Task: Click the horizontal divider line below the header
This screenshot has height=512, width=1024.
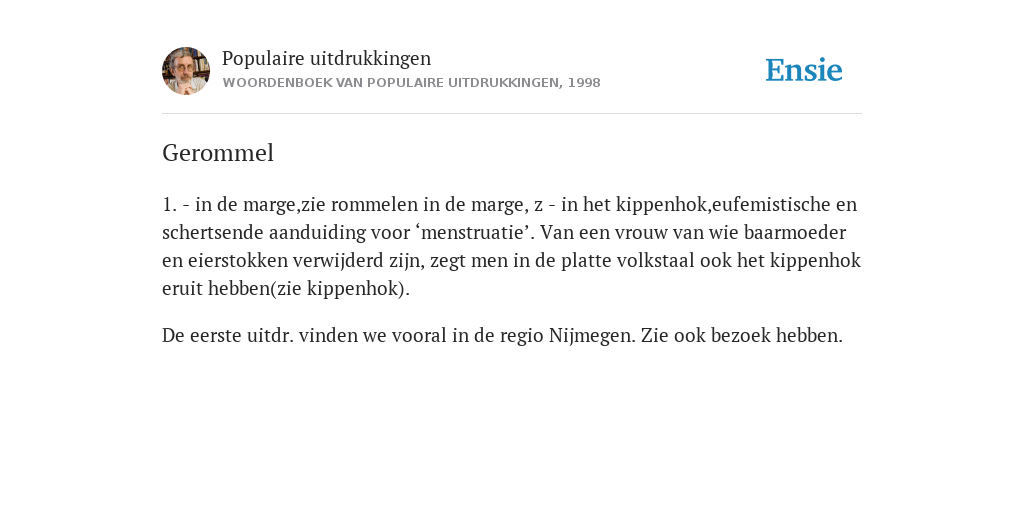Action: pos(512,114)
